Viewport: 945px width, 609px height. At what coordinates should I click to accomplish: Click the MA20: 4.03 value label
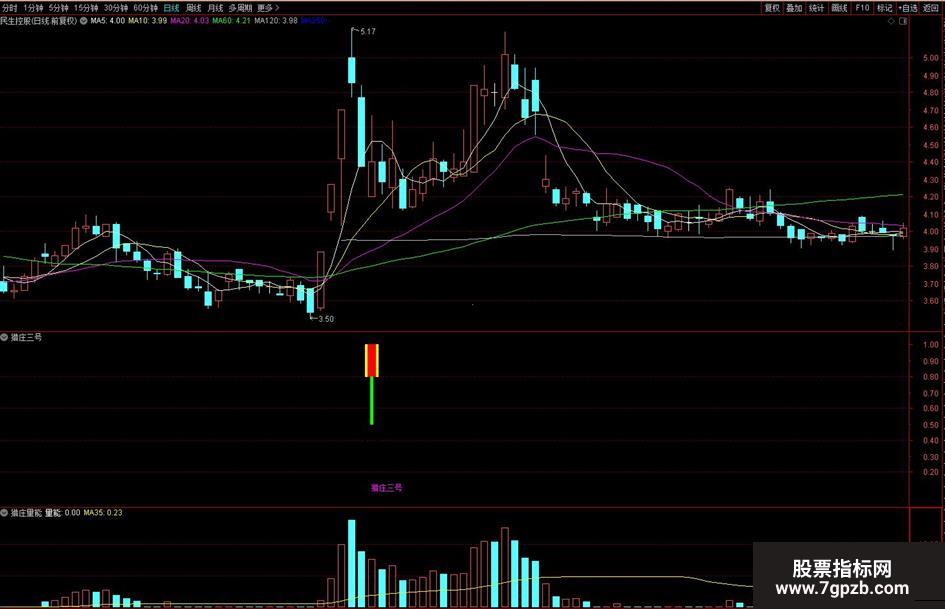(190, 21)
